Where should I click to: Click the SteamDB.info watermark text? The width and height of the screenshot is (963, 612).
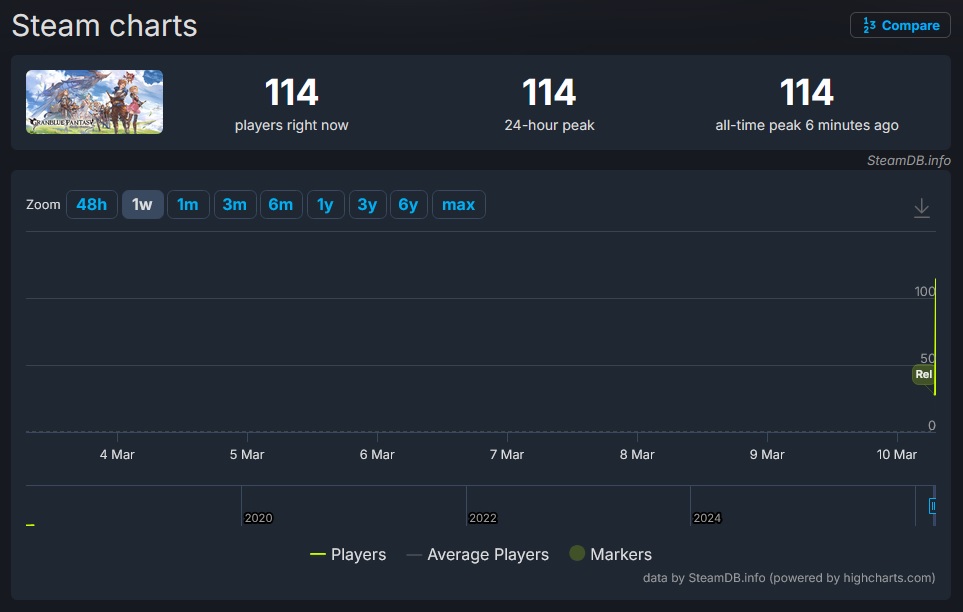tap(908, 160)
